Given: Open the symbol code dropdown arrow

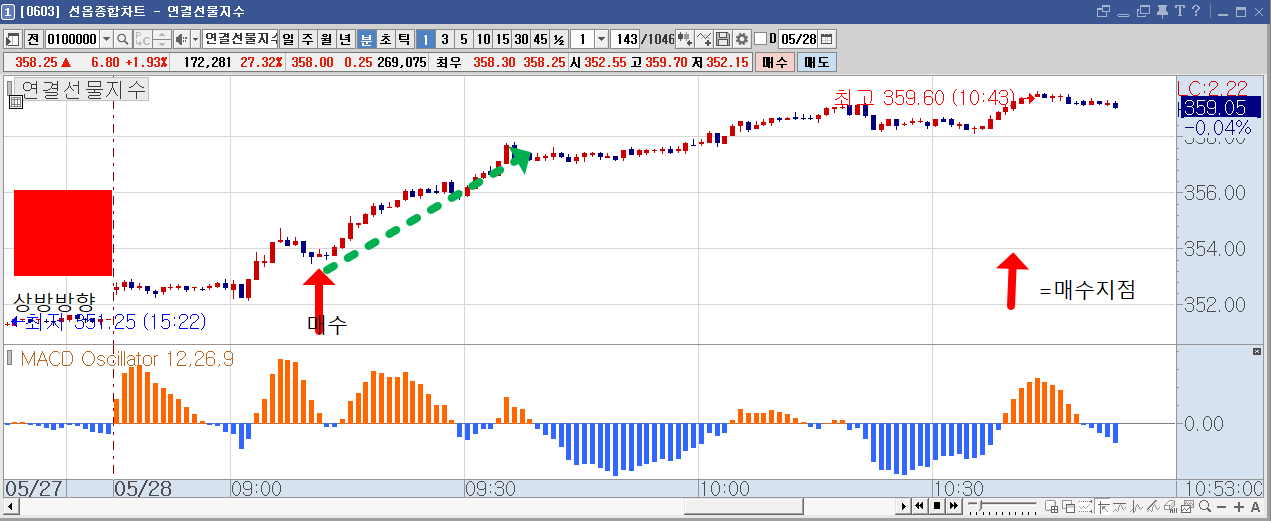Looking at the screenshot, I should pos(106,39).
